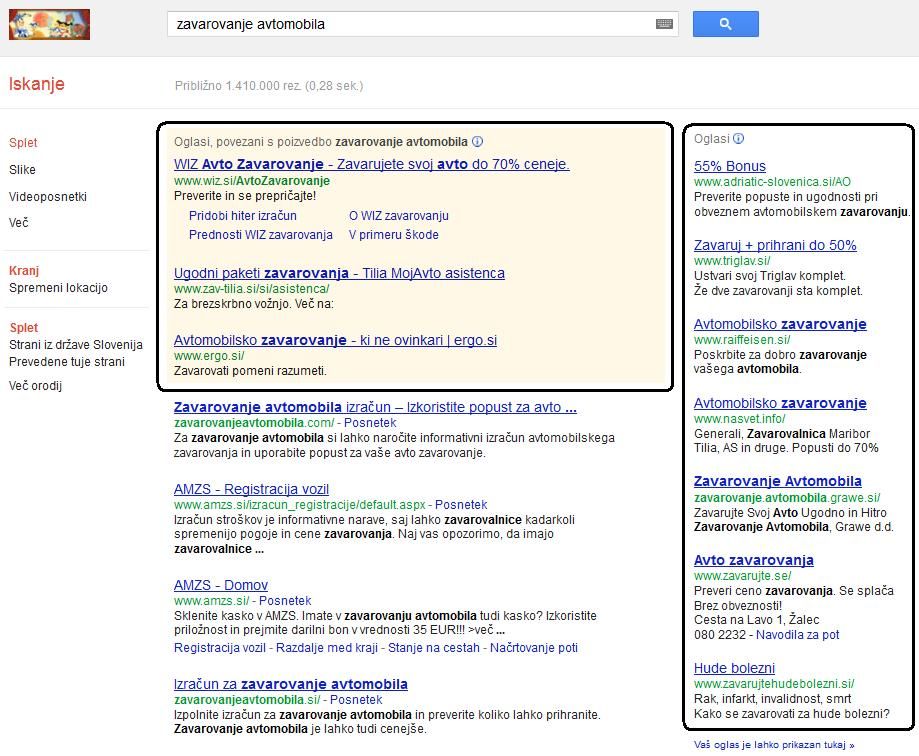919x756 pixels.
Task: Expand Več orodij tools option
Action: 35,386
